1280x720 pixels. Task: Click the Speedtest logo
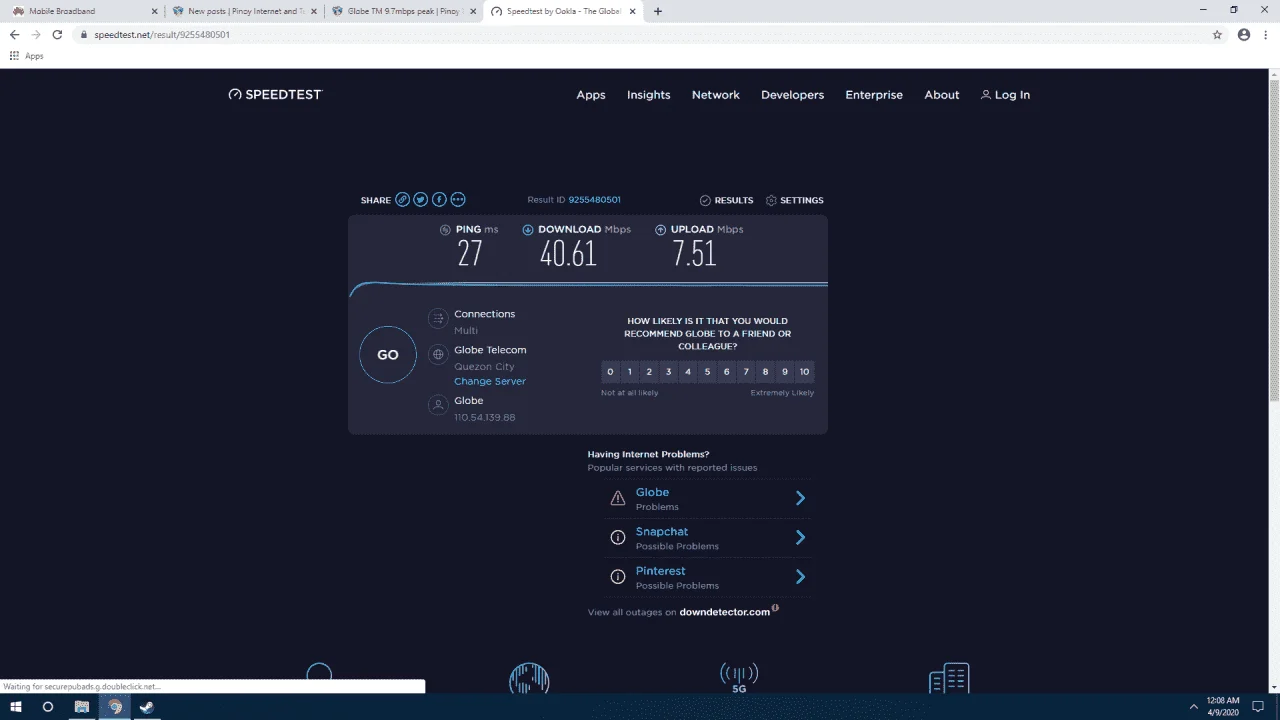[276, 94]
